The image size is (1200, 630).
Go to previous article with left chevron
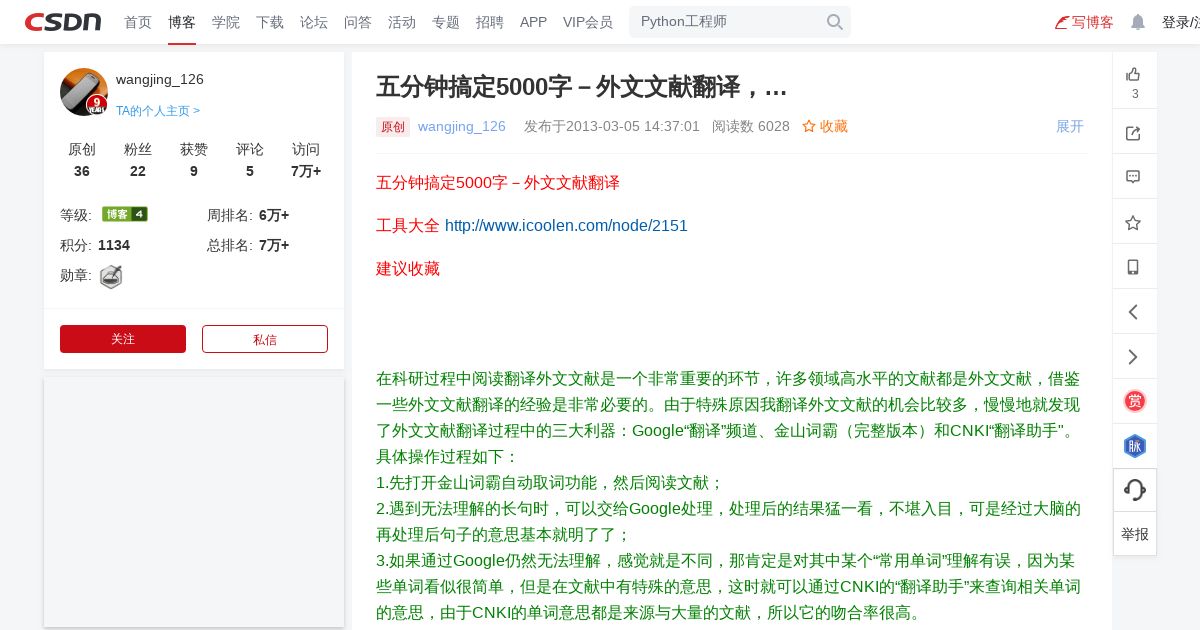point(1133,312)
